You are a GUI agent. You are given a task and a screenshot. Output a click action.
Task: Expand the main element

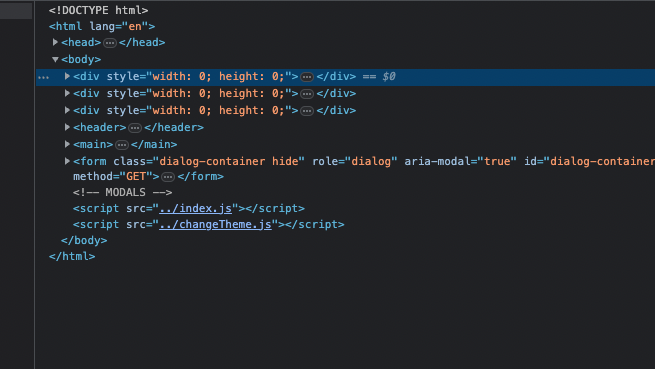[x=67, y=144]
